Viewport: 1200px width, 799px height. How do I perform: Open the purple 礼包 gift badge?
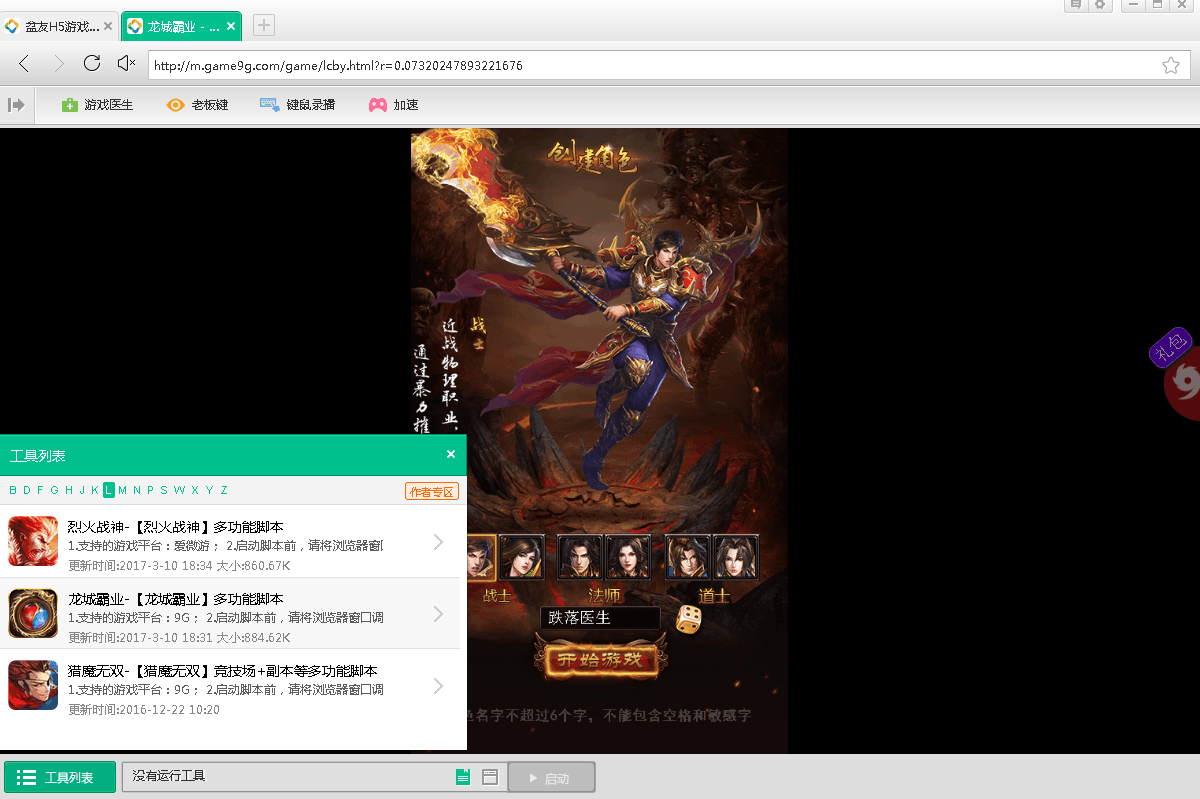(x=1168, y=348)
